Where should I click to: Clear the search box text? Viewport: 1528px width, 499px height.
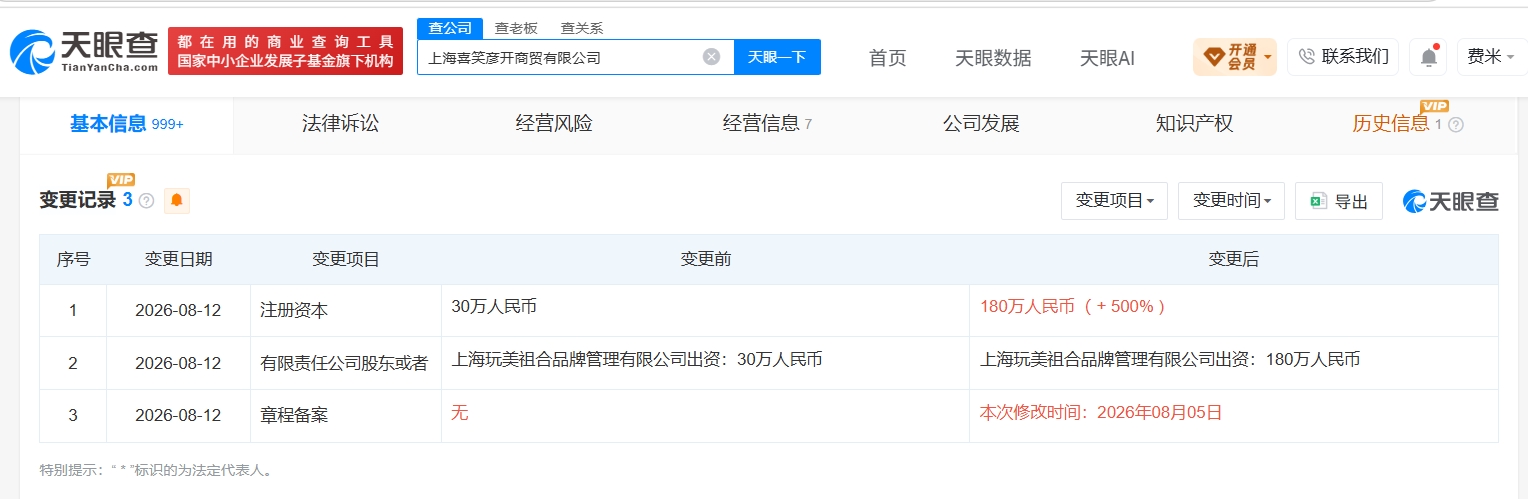(x=711, y=57)
